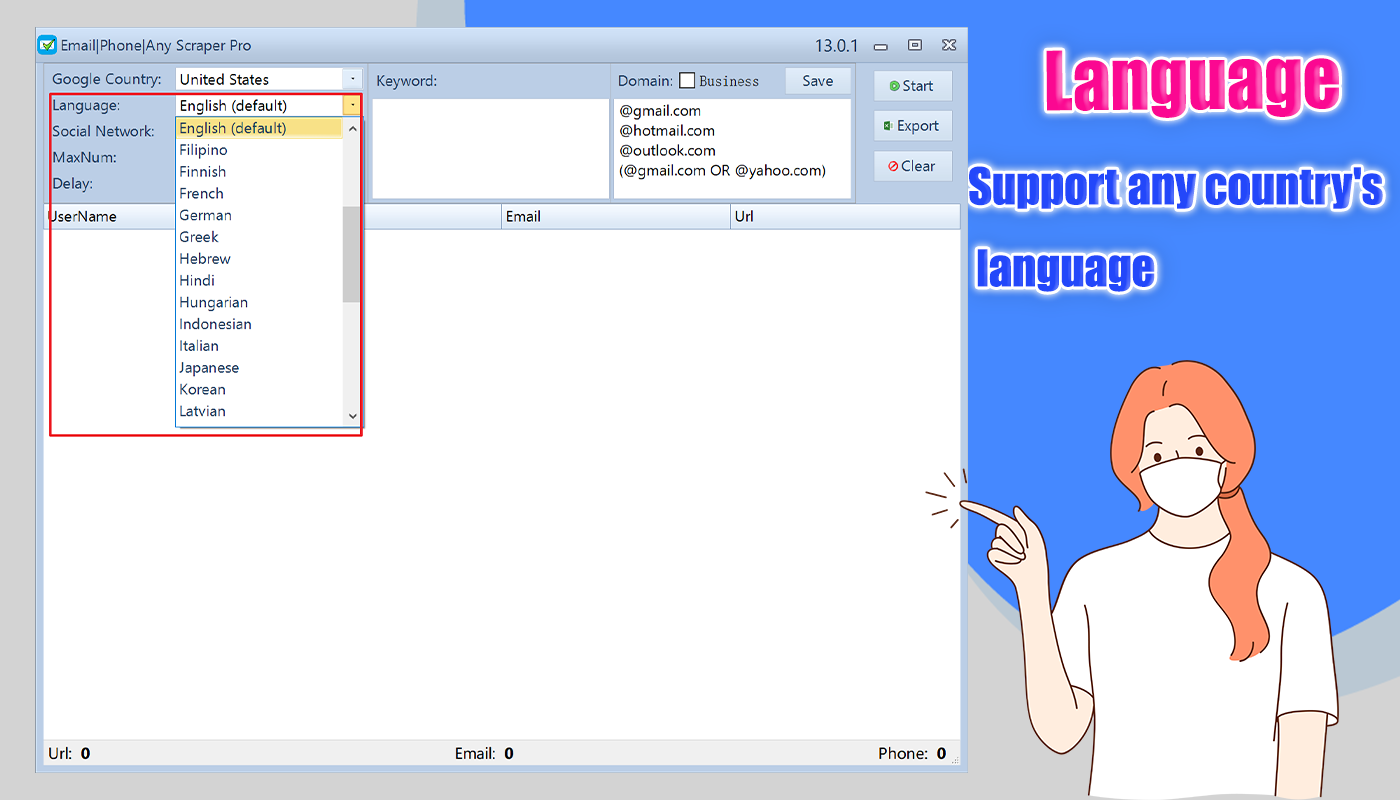Open the Google Country dropdown
This screenshot has width=1400, height=800.
(x=352, y=79)
